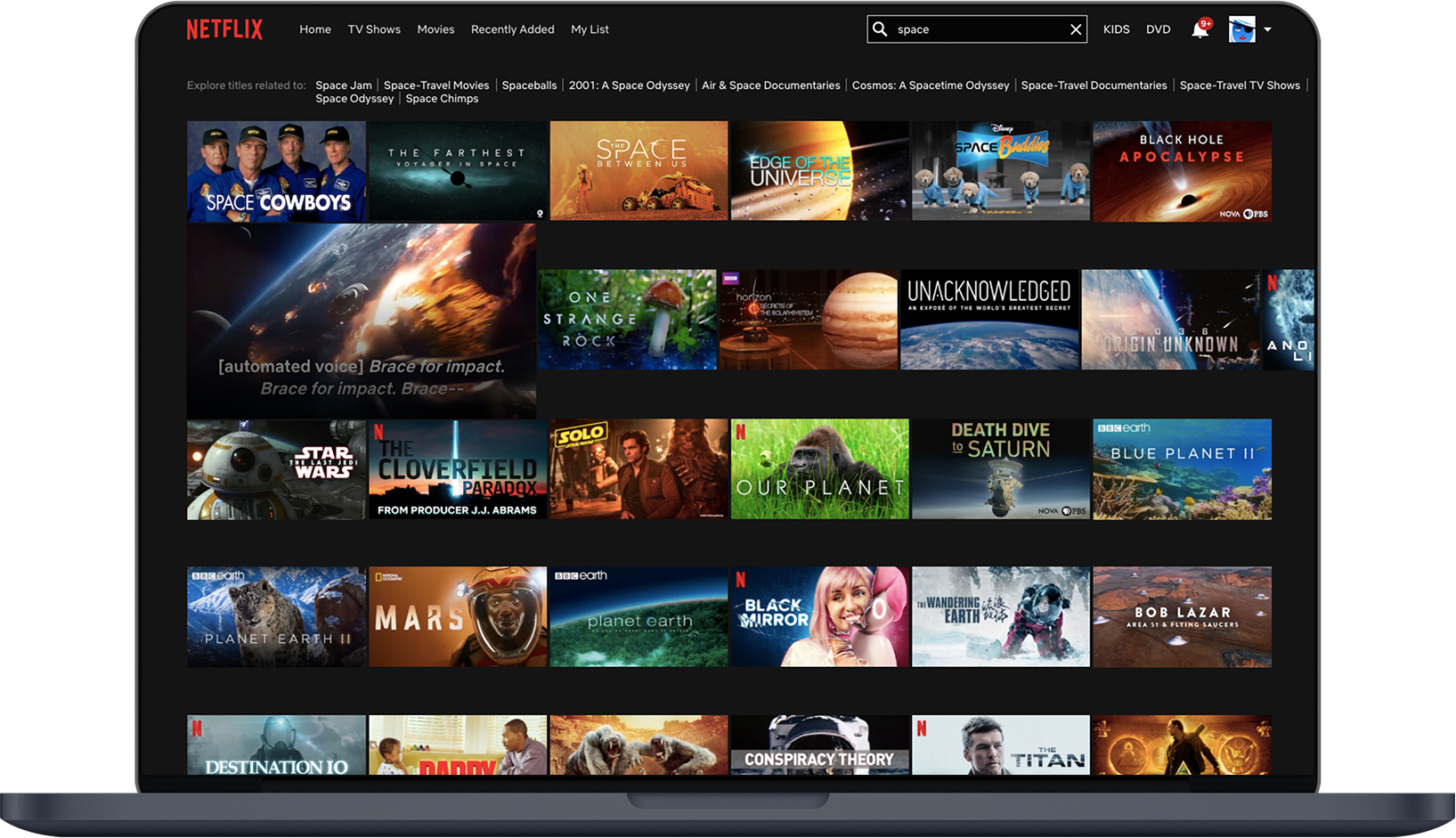This screenshot has height=838, width=1456.
Task: Open the 2001: A Space Odyssey link
Action: 630,85
